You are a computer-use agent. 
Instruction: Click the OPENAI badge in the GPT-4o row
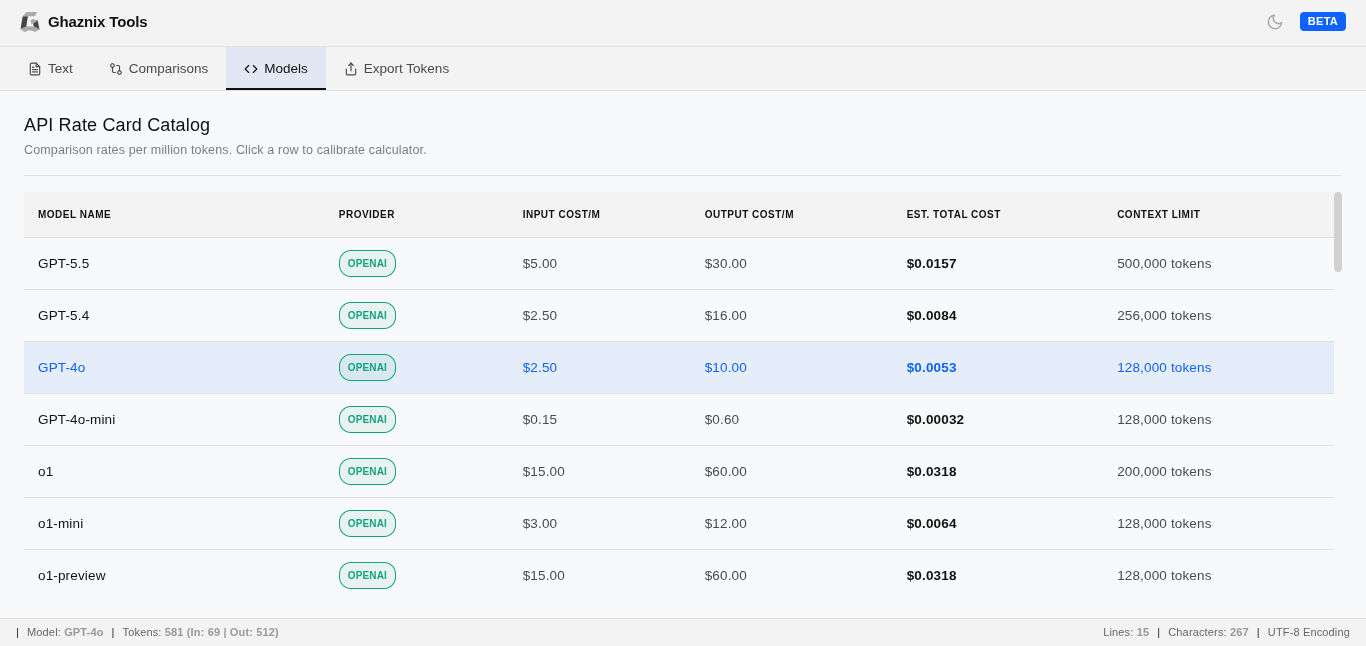click(367, 368)
